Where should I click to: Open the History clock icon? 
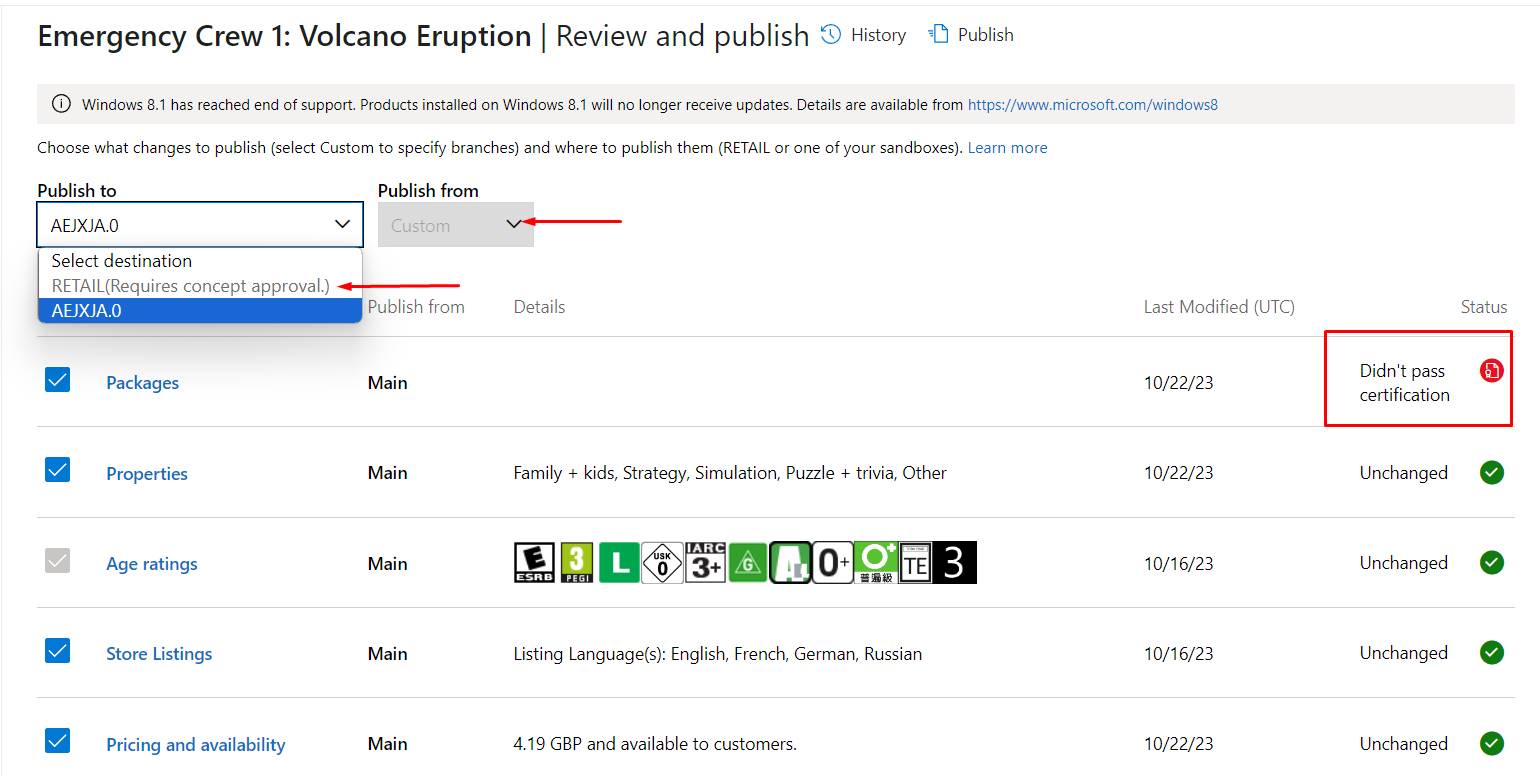[831, 35]
